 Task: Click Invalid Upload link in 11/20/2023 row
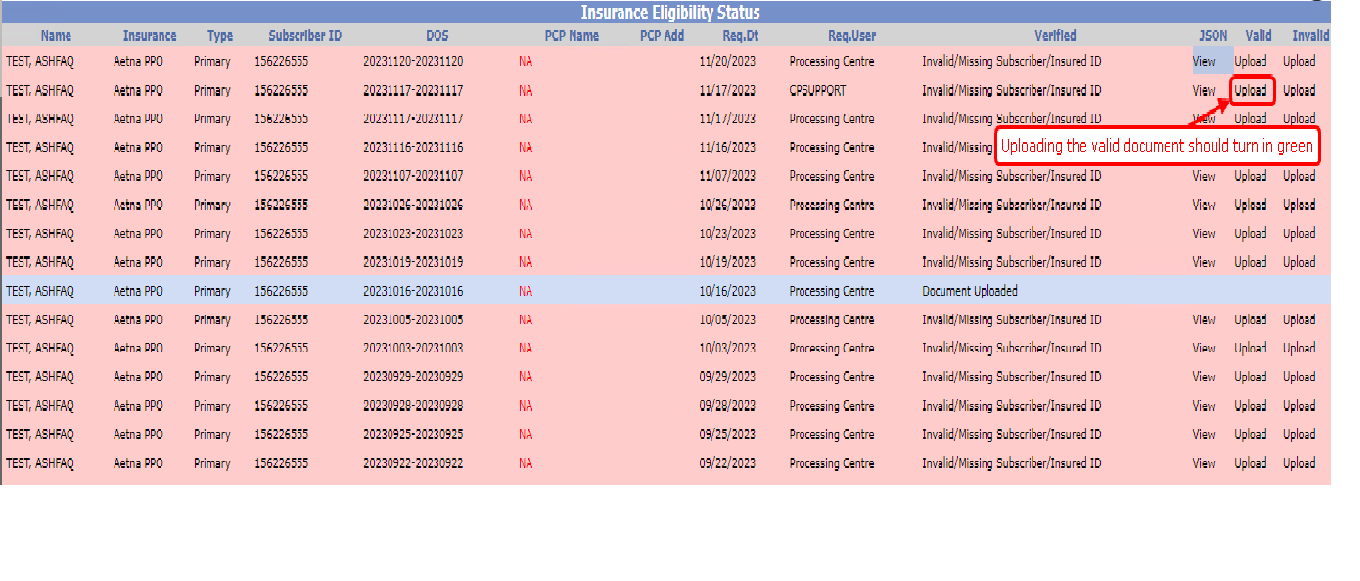pyautogui.click(x=1299, y=62)
